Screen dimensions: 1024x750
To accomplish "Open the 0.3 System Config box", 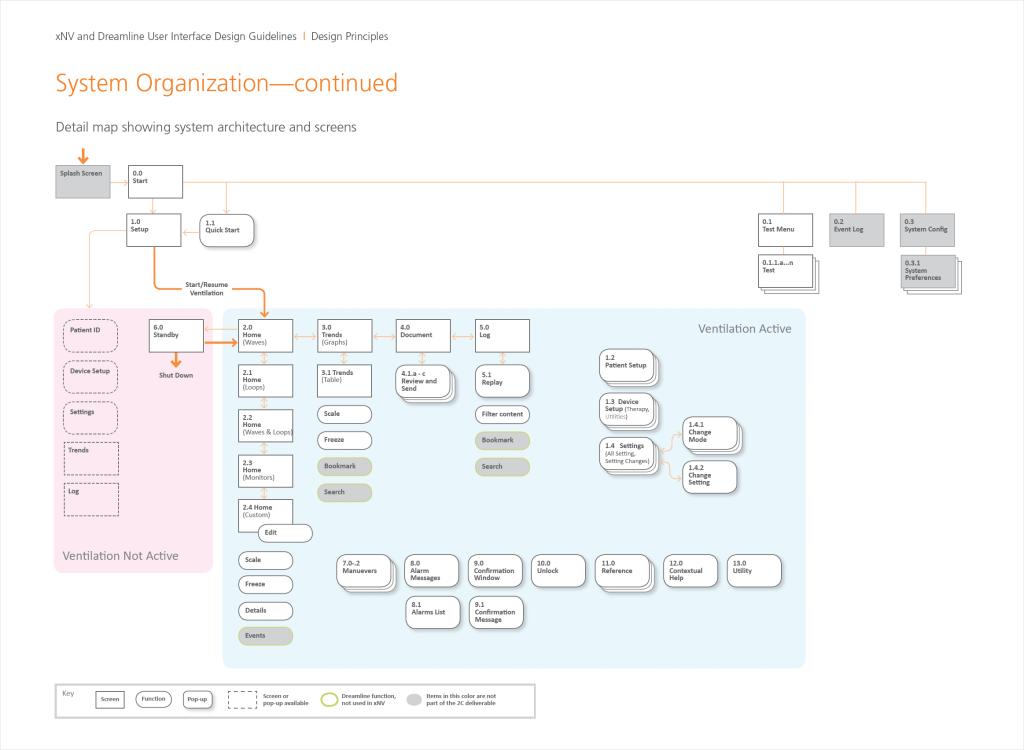I will pyautogui.click(x=927, y=229).
